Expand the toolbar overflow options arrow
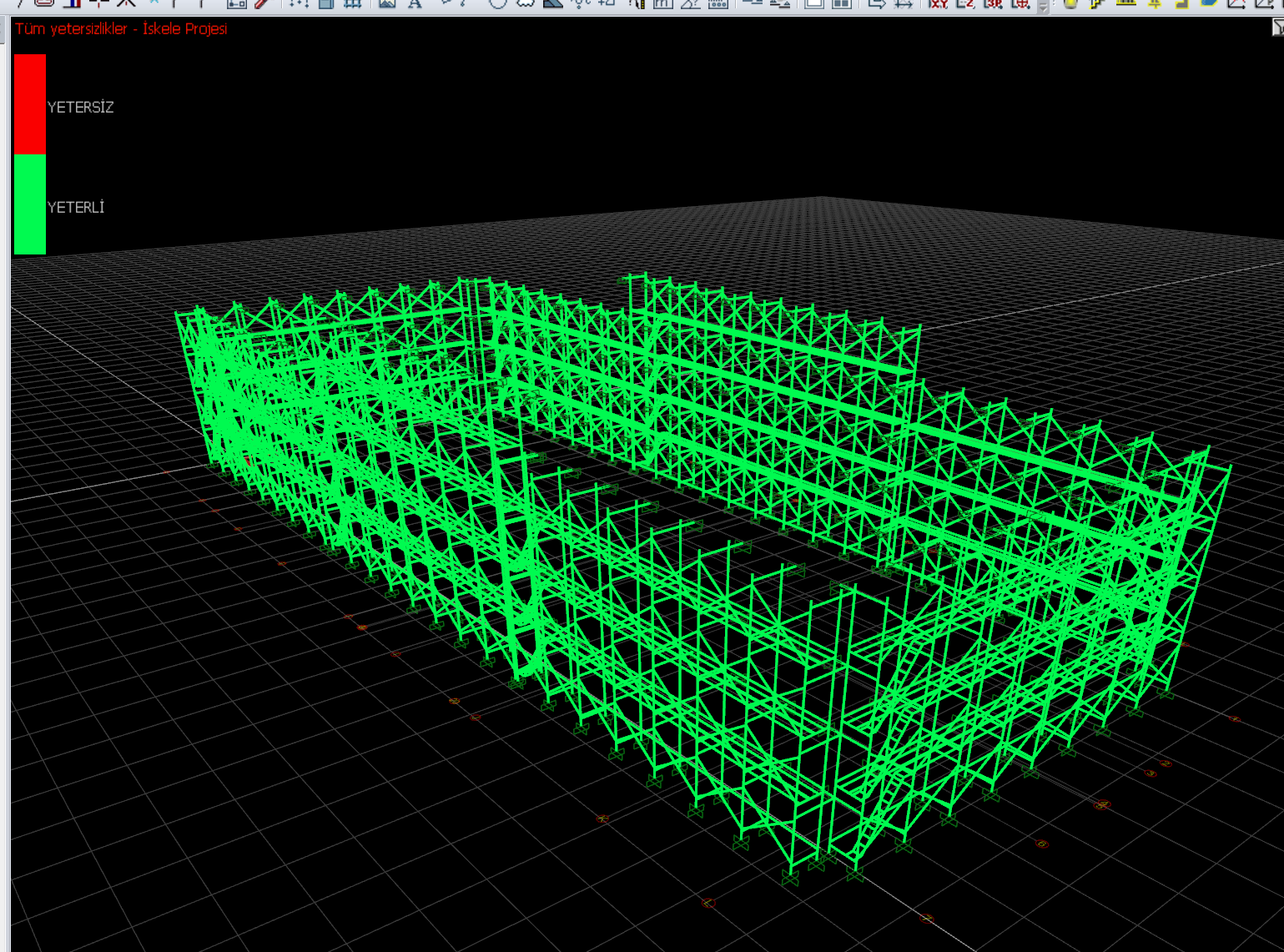 (x=1043, y=6)
